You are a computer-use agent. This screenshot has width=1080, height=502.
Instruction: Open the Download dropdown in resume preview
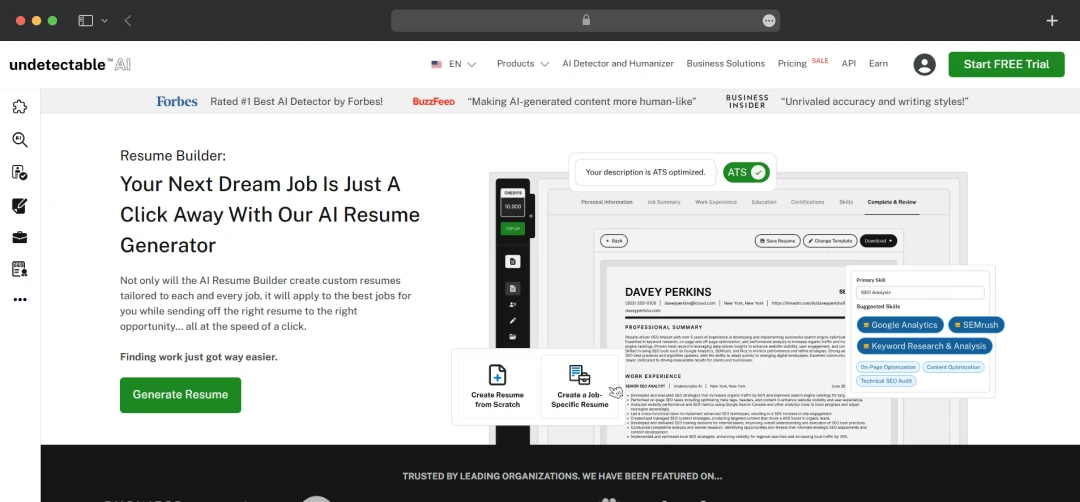[879, 241]
